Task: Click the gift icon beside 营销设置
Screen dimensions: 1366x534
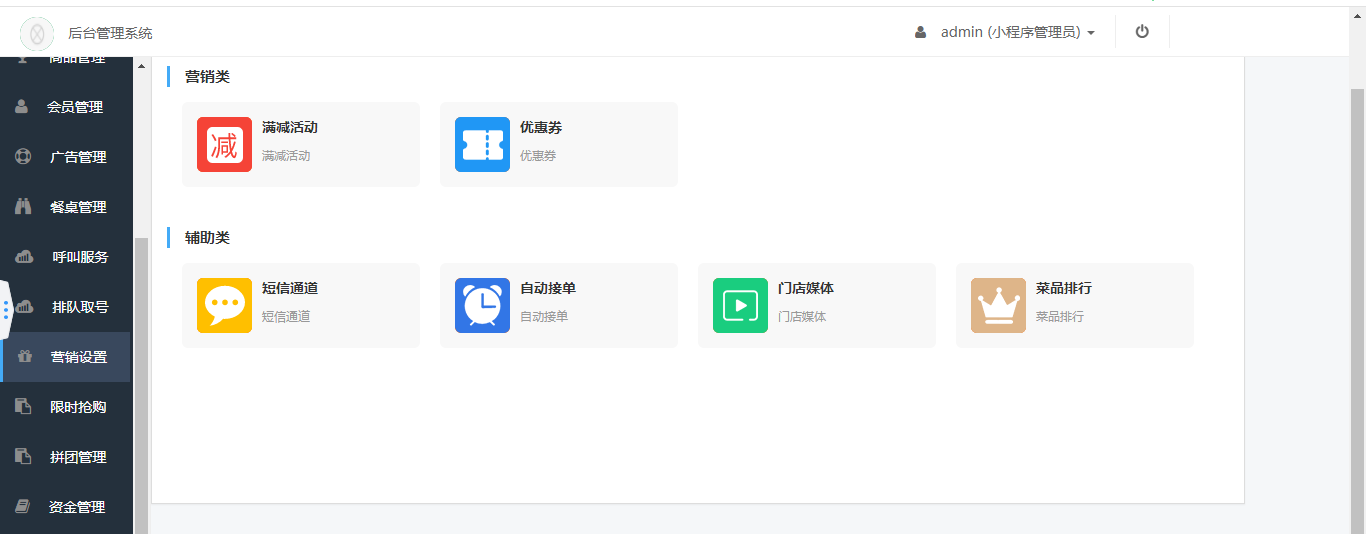Action: click(x=25, y=357)
